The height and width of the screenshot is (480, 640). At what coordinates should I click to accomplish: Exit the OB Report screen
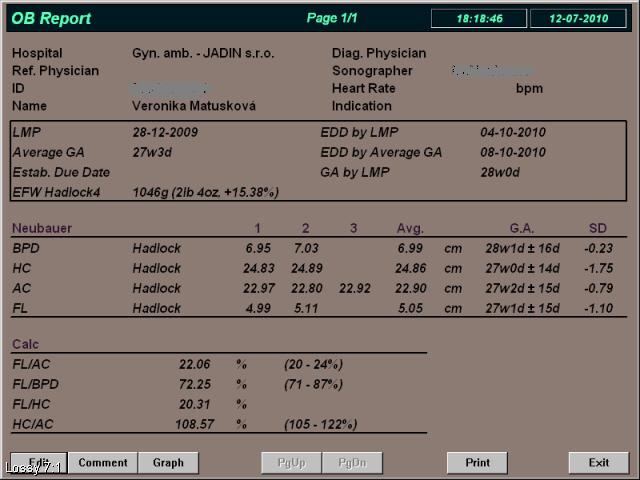598,462
